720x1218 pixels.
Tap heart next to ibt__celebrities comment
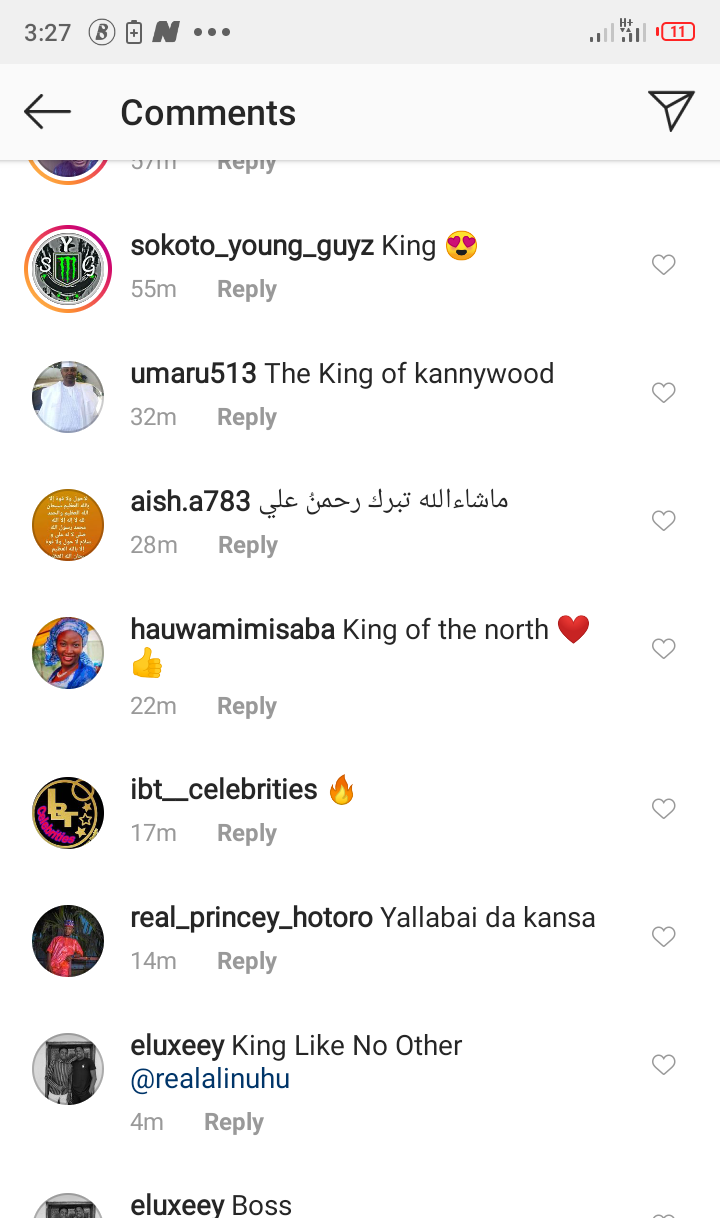click(x=663, y=809)
